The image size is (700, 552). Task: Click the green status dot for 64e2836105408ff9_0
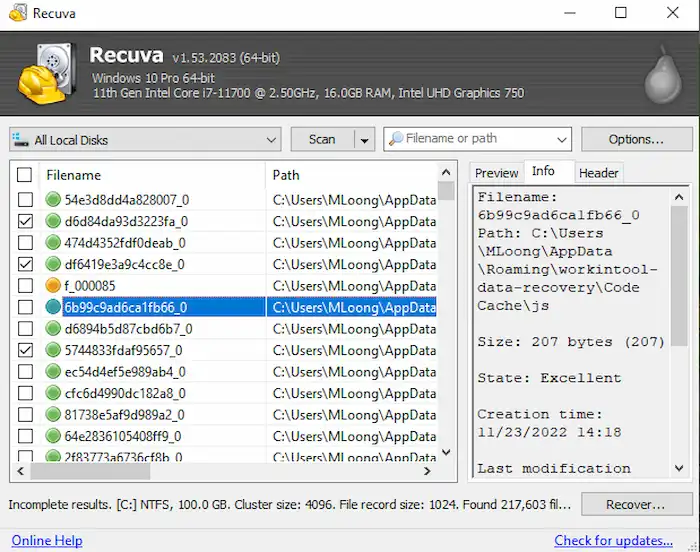coord(53,436)
